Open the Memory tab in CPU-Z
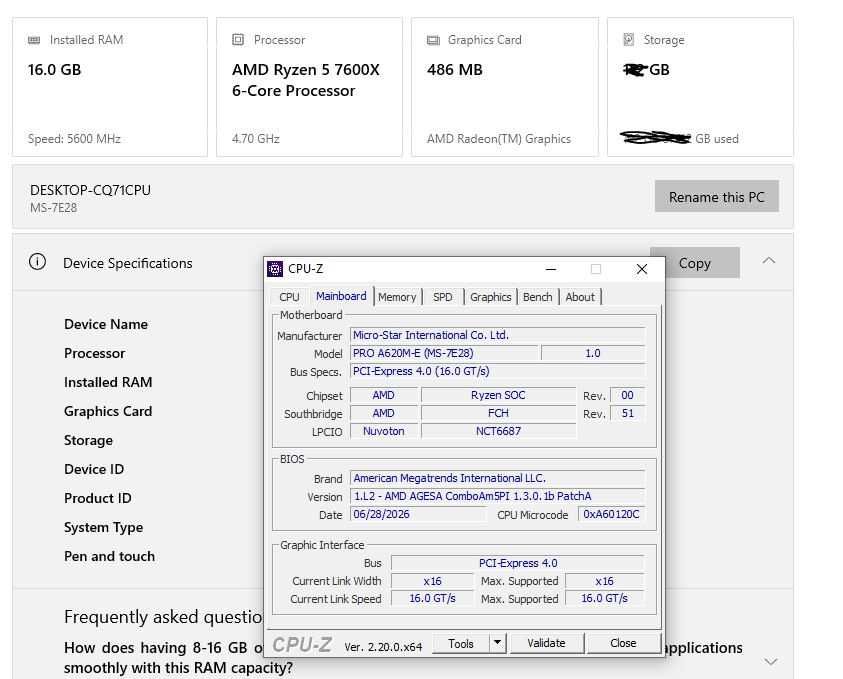Screen dimensions: 843x679 pos(397,297)
